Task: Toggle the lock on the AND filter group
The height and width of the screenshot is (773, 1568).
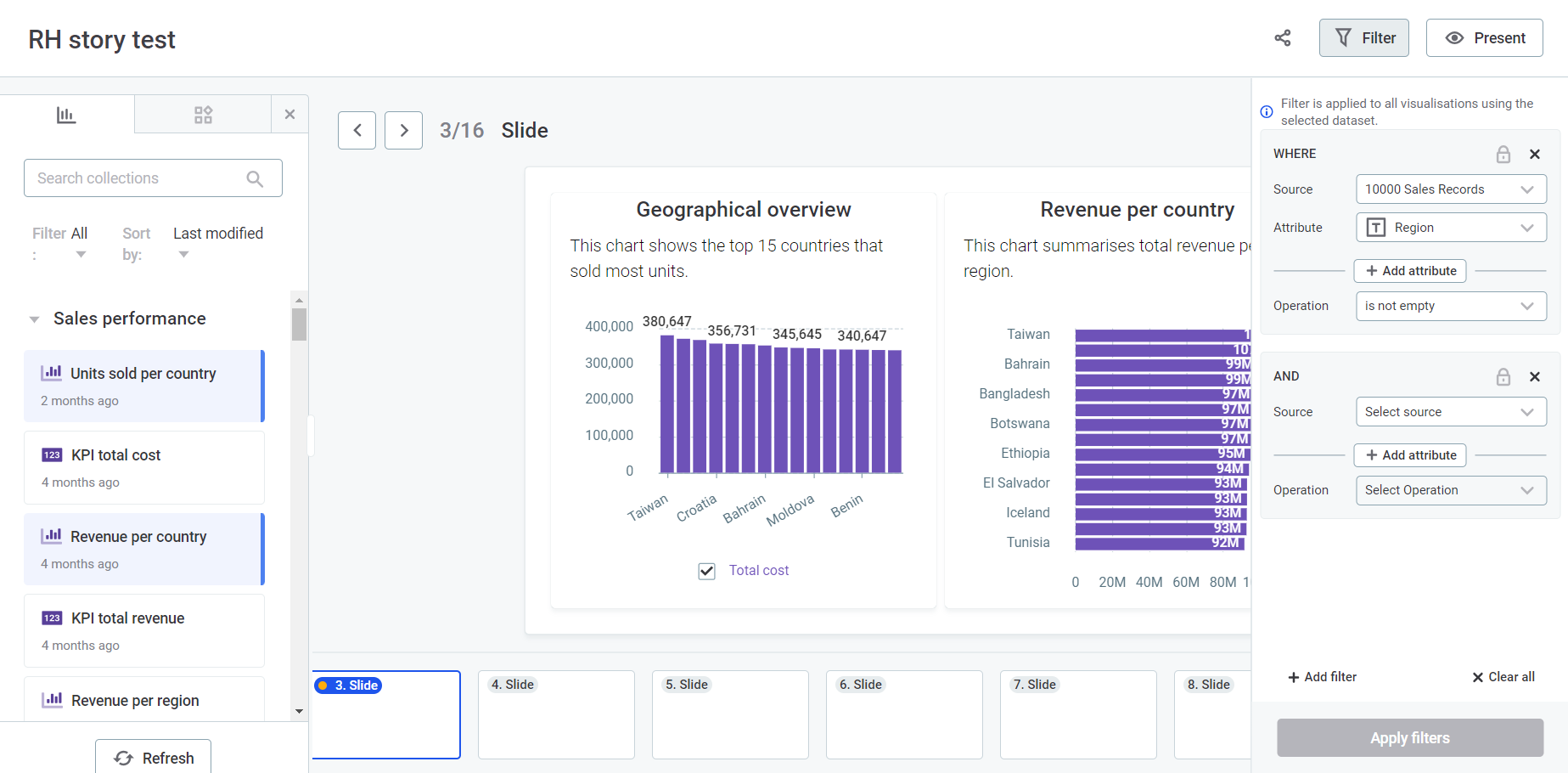Action: pos(1503,376)
